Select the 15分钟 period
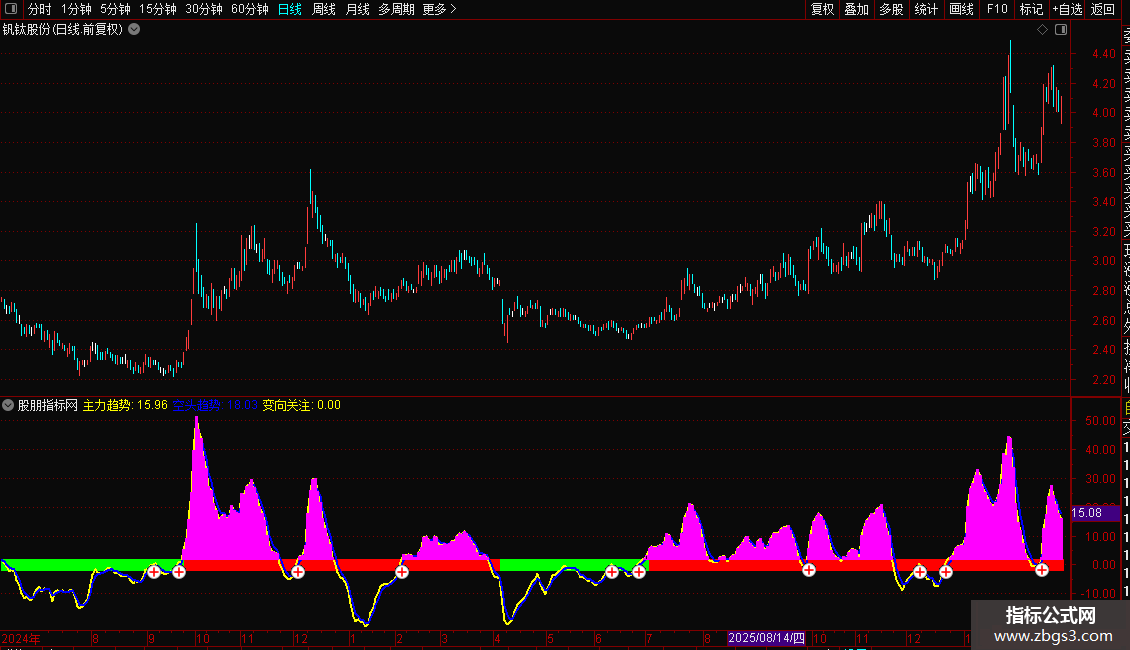 [x=158, y=9]
